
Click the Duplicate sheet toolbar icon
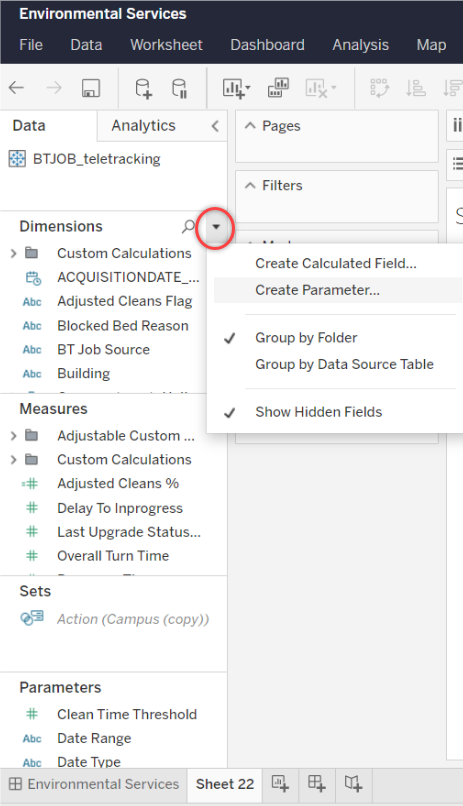(279, 88)
